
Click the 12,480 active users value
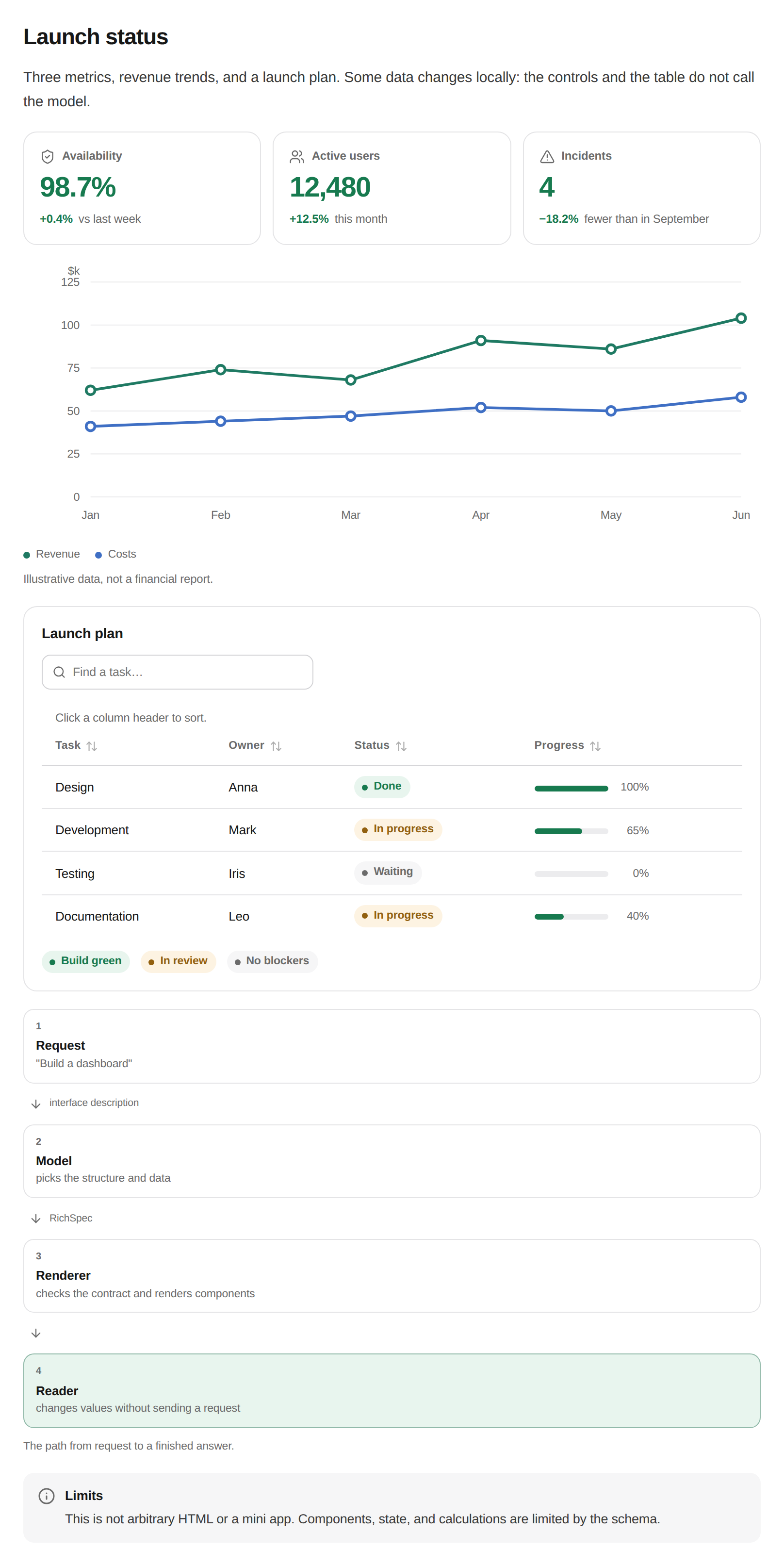[330, 187]
